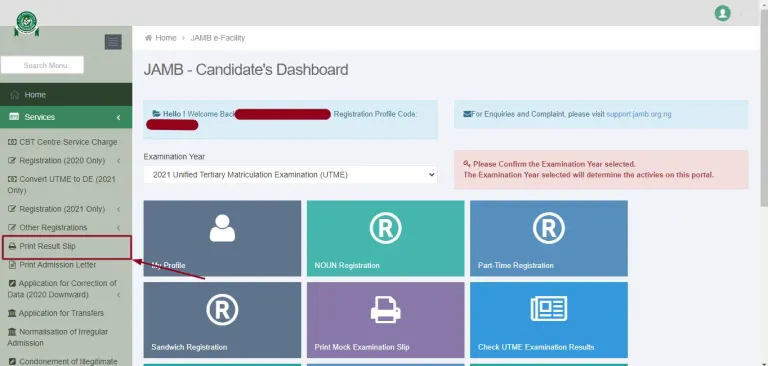This screenshot has width=768, height=366.
Task: Open the My Profile tile
Action: pyautogui.click(x=222, y=238)
